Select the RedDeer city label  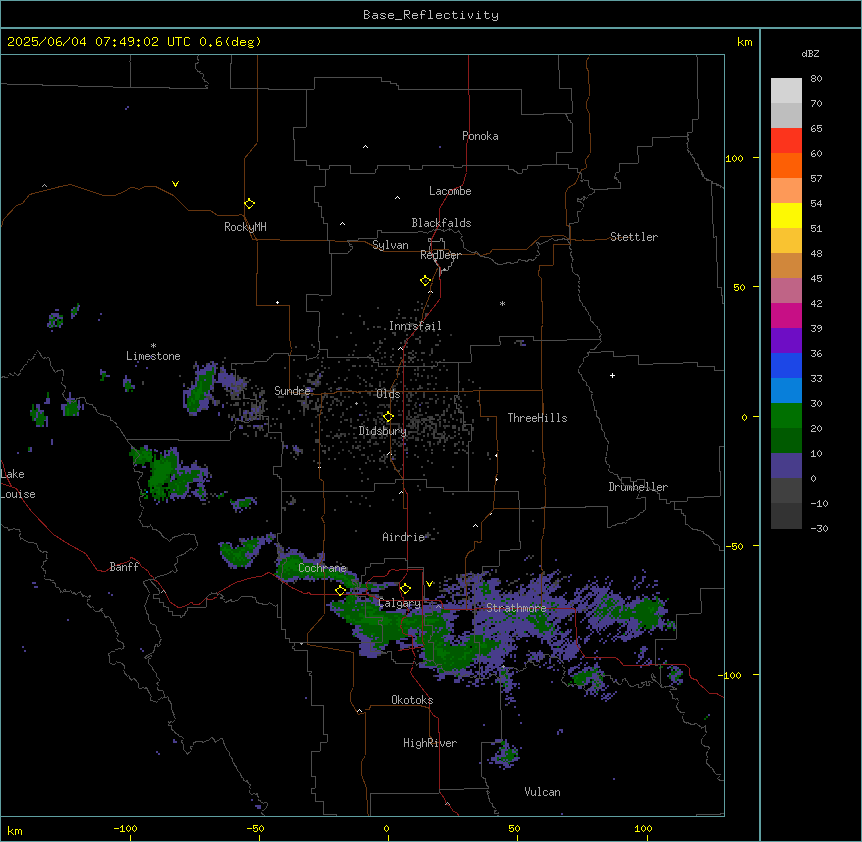point(440,255)
